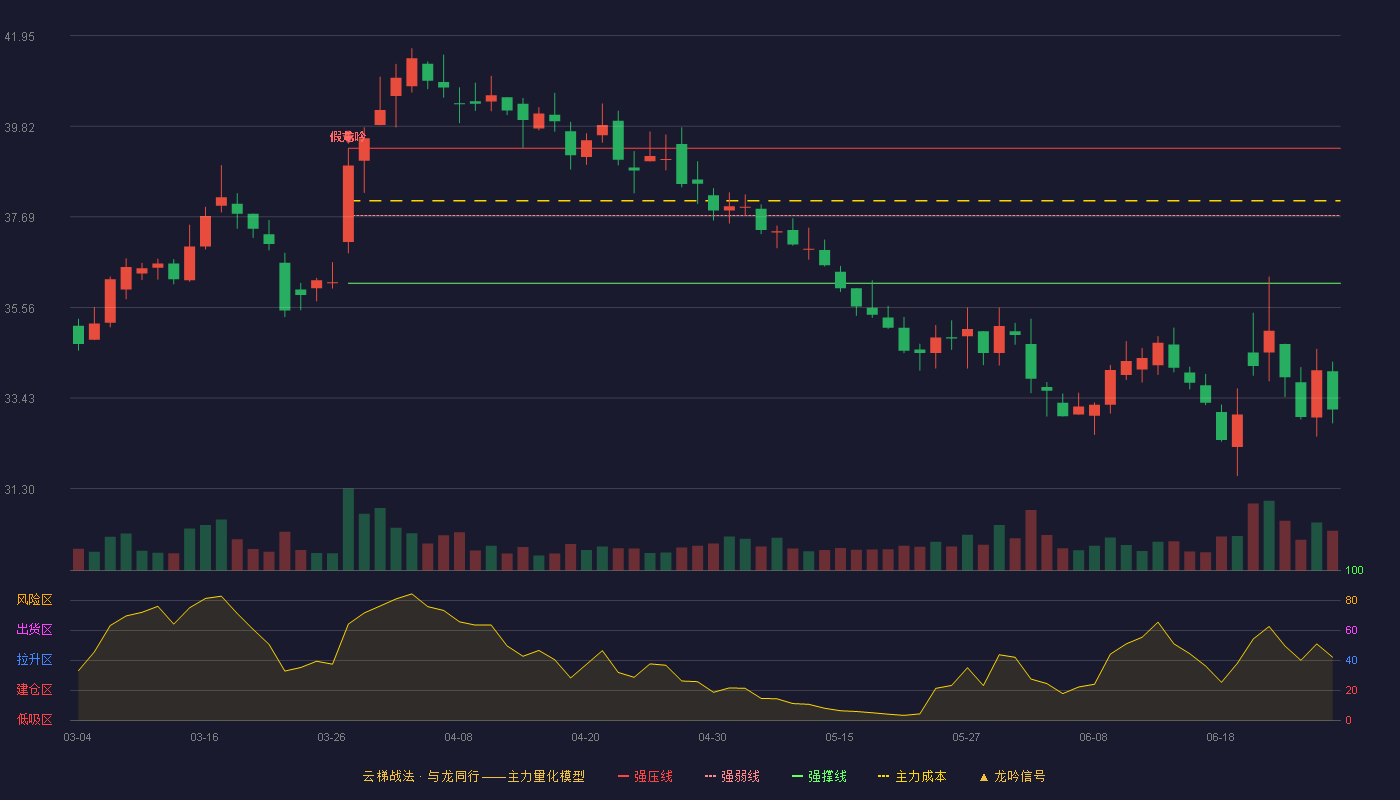The image size is (1400, 800).
Task: Click the red 强压线 legend line icon
Action: pos(623,776)
